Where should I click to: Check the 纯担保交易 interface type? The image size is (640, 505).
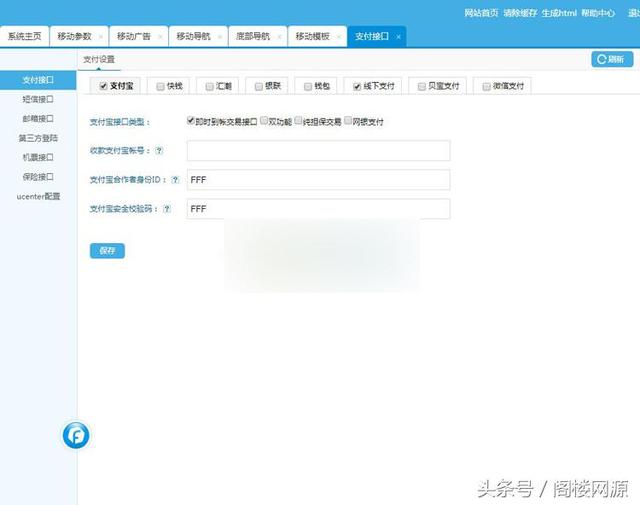tap(298, 120)
